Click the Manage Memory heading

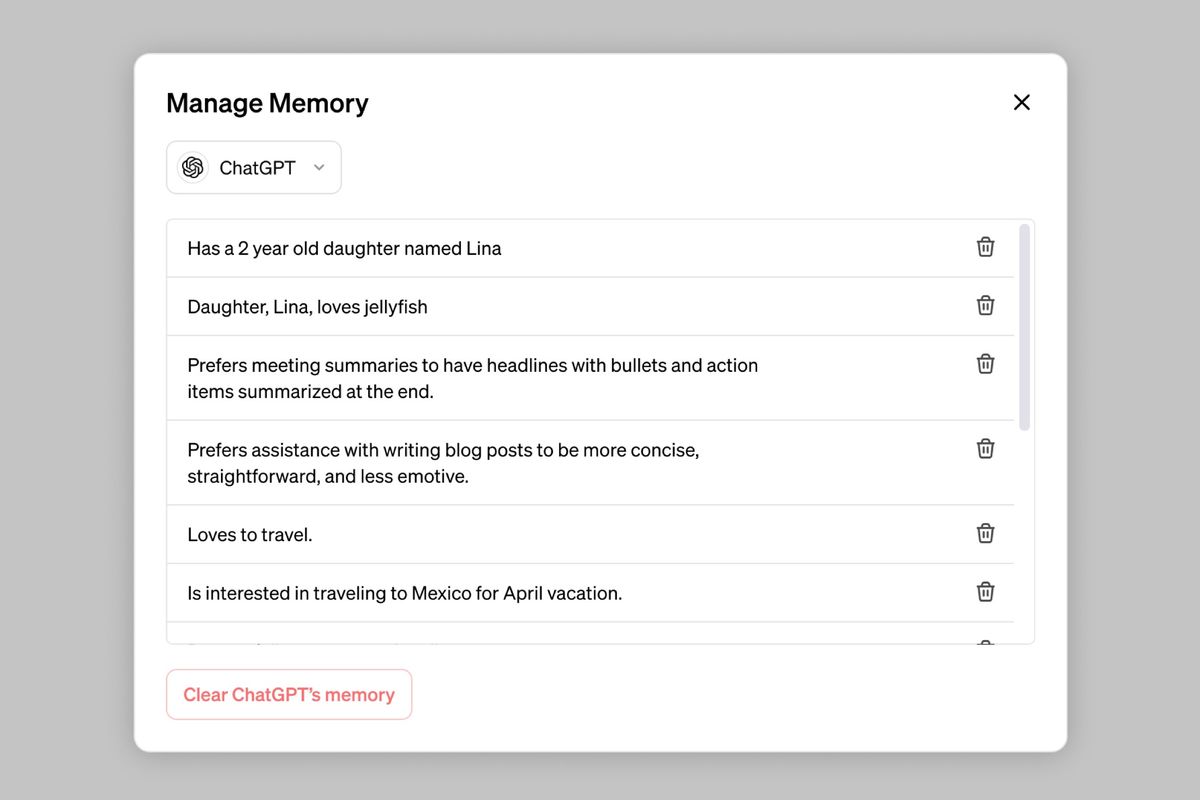click(x=267, y=103)
